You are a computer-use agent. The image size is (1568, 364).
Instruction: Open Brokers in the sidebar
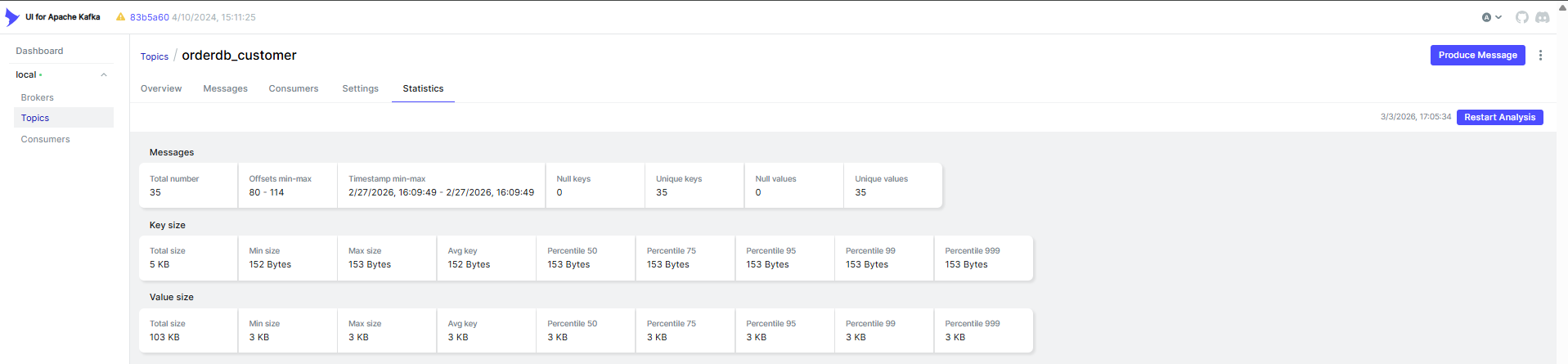[x=37, y=97]
